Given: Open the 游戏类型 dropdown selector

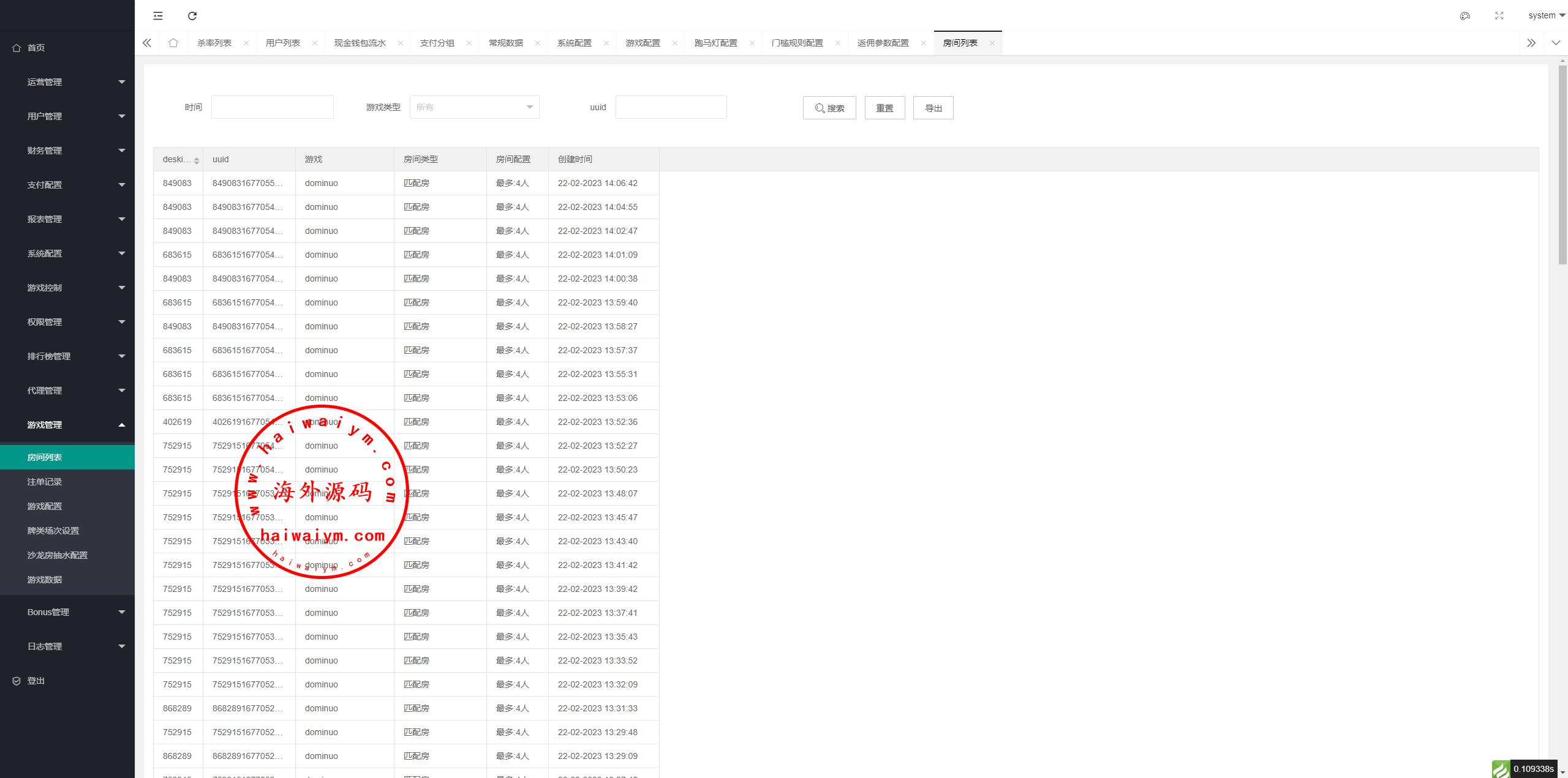Looking at the screenshot, I should (474, 107).
